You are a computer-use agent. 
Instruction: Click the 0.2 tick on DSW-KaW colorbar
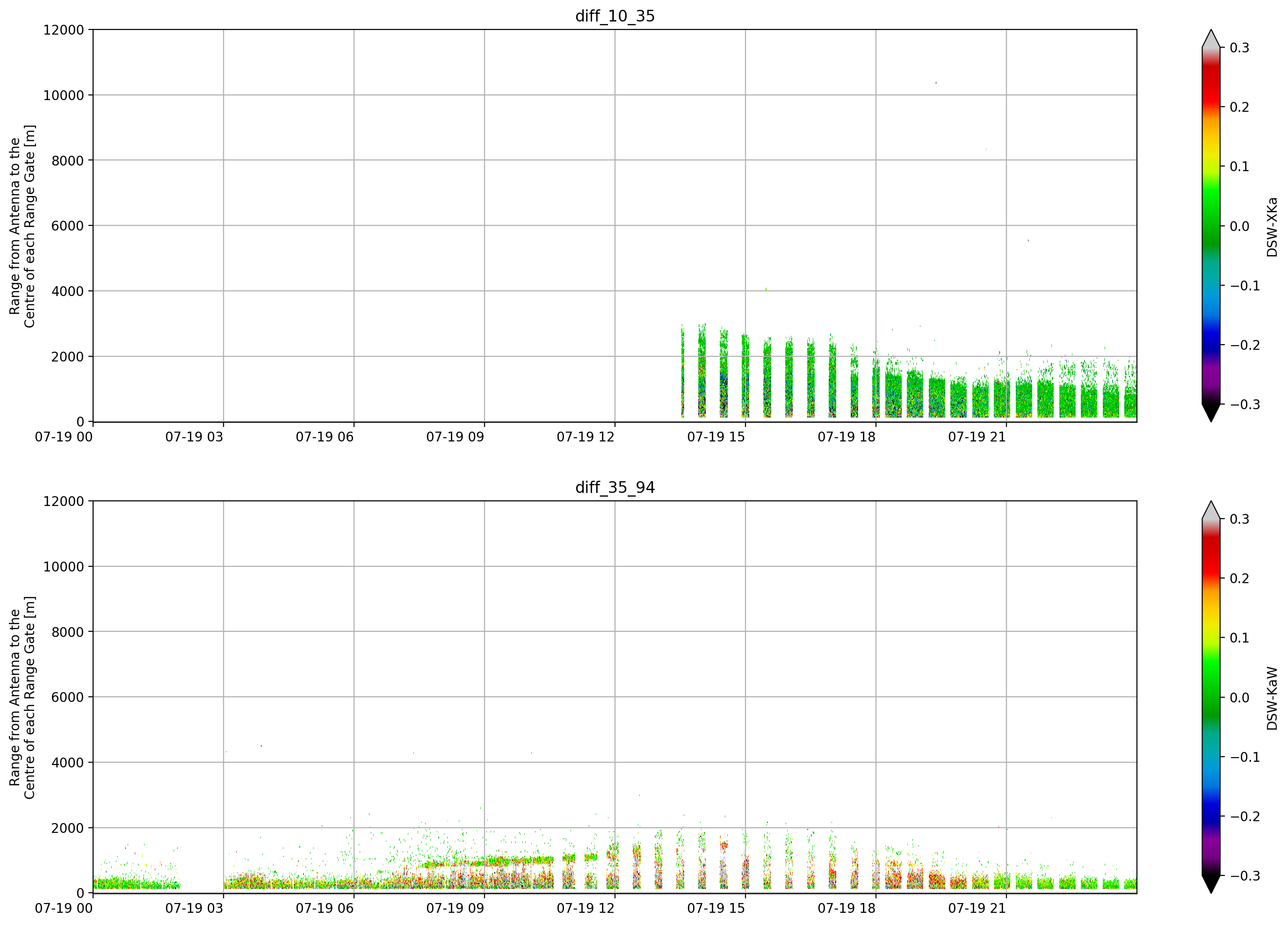1240,578
